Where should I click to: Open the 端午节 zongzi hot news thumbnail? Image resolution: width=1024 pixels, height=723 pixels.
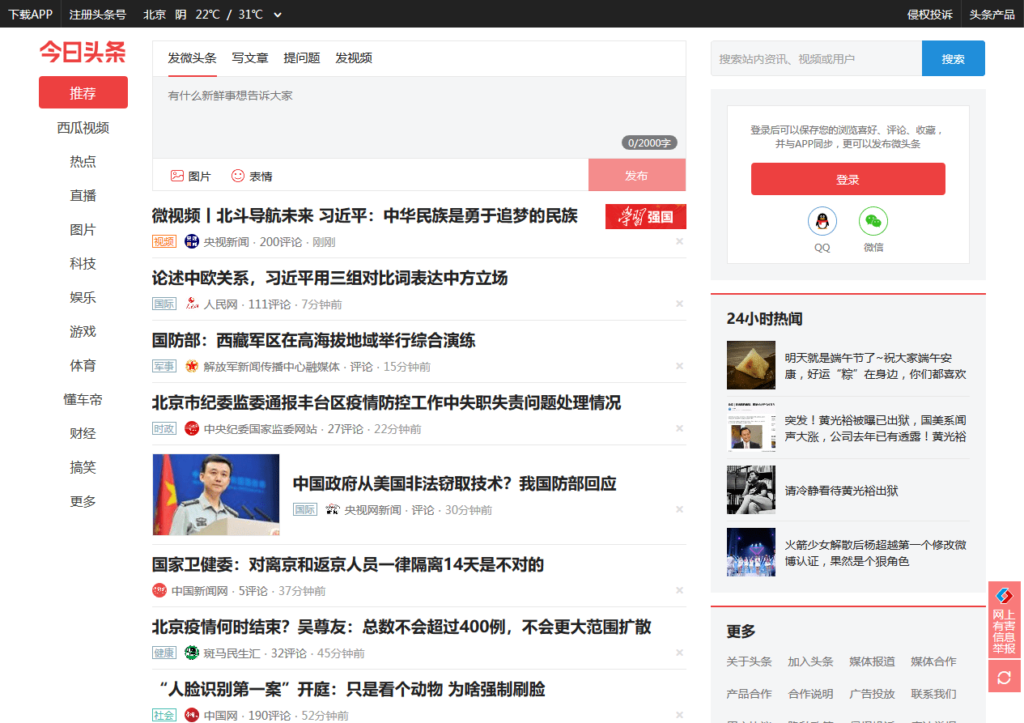(751, 365)
